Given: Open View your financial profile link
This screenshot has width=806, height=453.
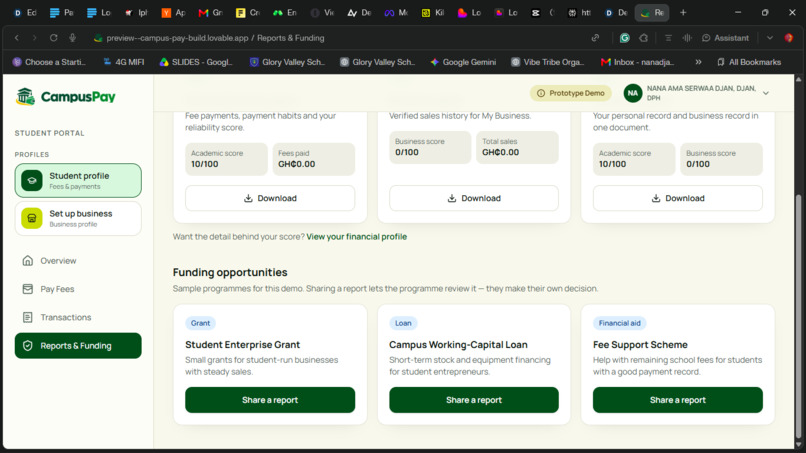Looking at the screenshot, I should coord(356,237).
